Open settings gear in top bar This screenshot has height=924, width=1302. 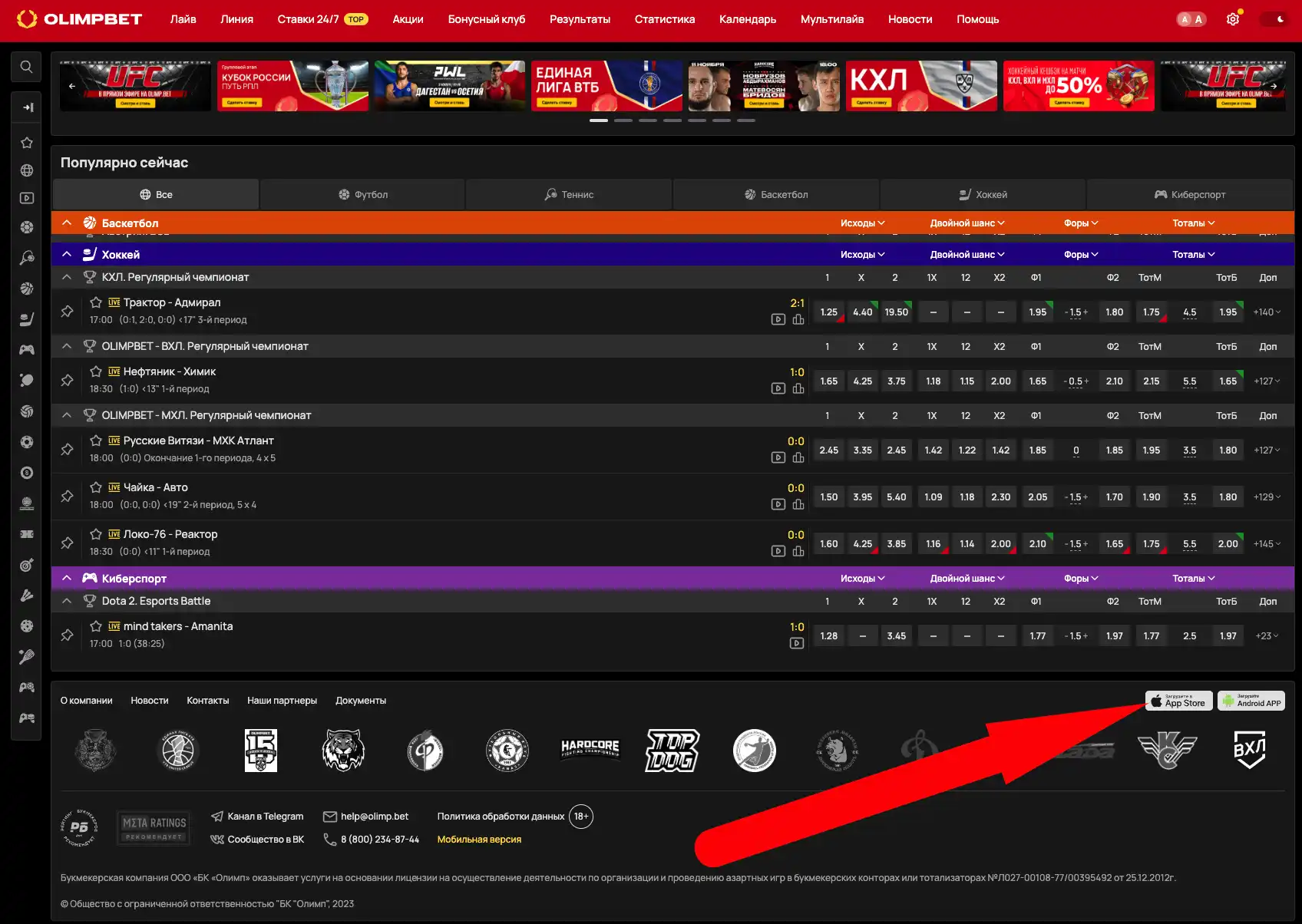(x=1233, y=19)
